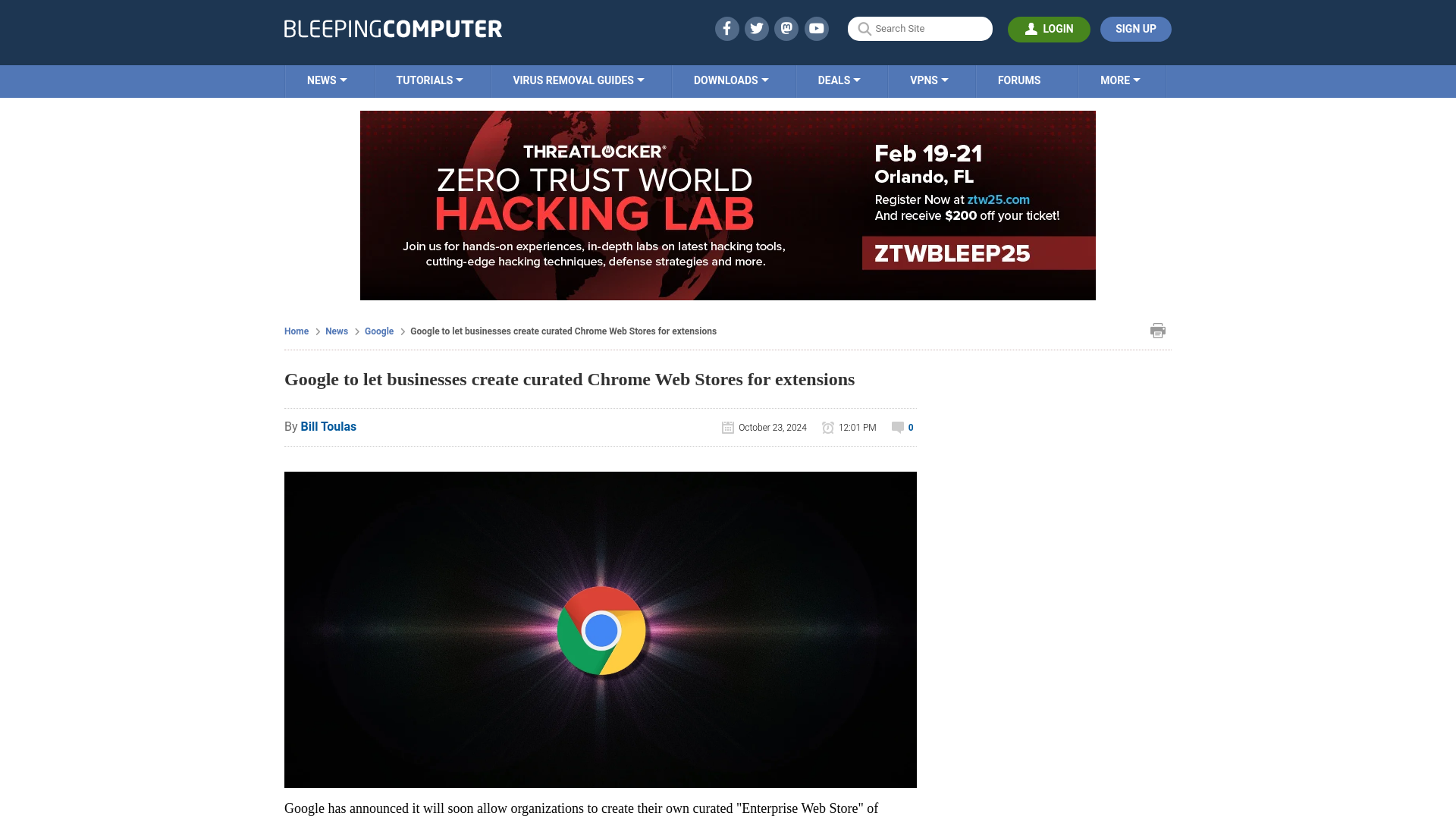This screenshot has width=1456, height=819.
Task: Click author link Bill Toulas
Action: 328,426
